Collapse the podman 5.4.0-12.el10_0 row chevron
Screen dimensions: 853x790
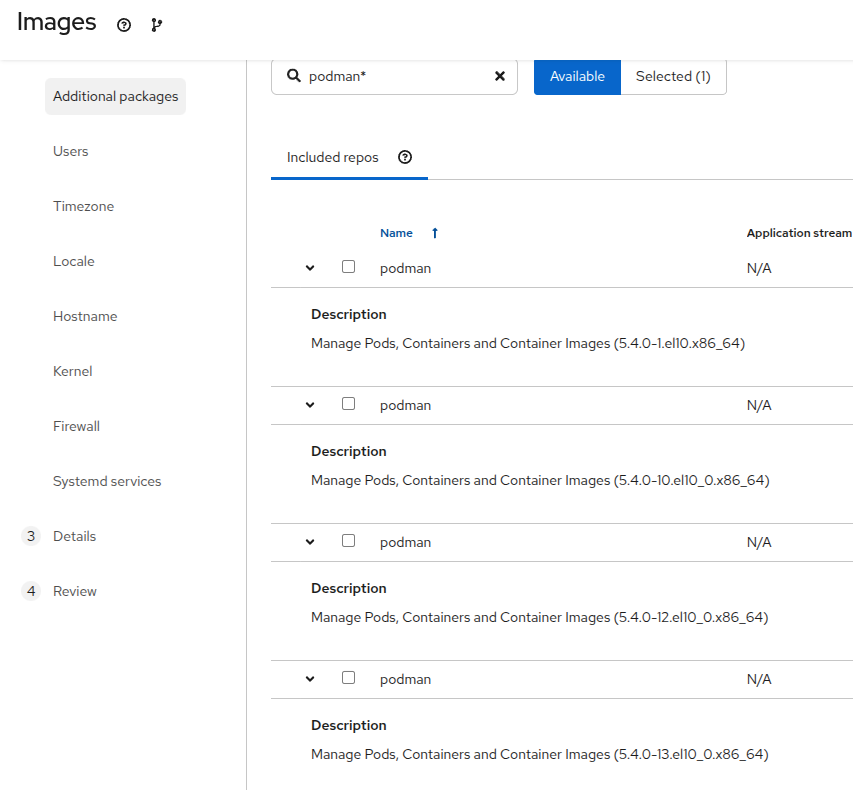(x=310, y=542)
